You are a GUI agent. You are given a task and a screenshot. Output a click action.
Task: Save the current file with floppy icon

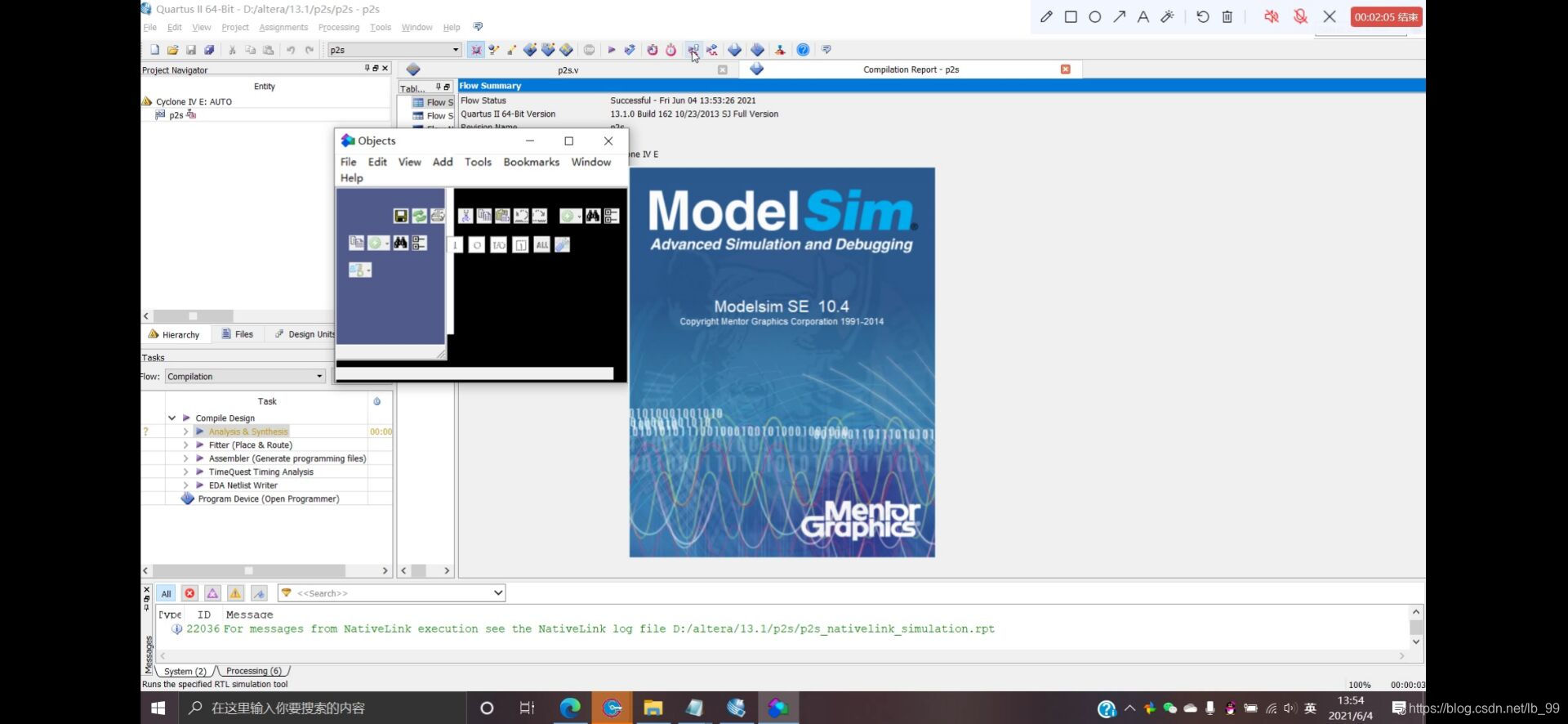click(x=191, y=50)
